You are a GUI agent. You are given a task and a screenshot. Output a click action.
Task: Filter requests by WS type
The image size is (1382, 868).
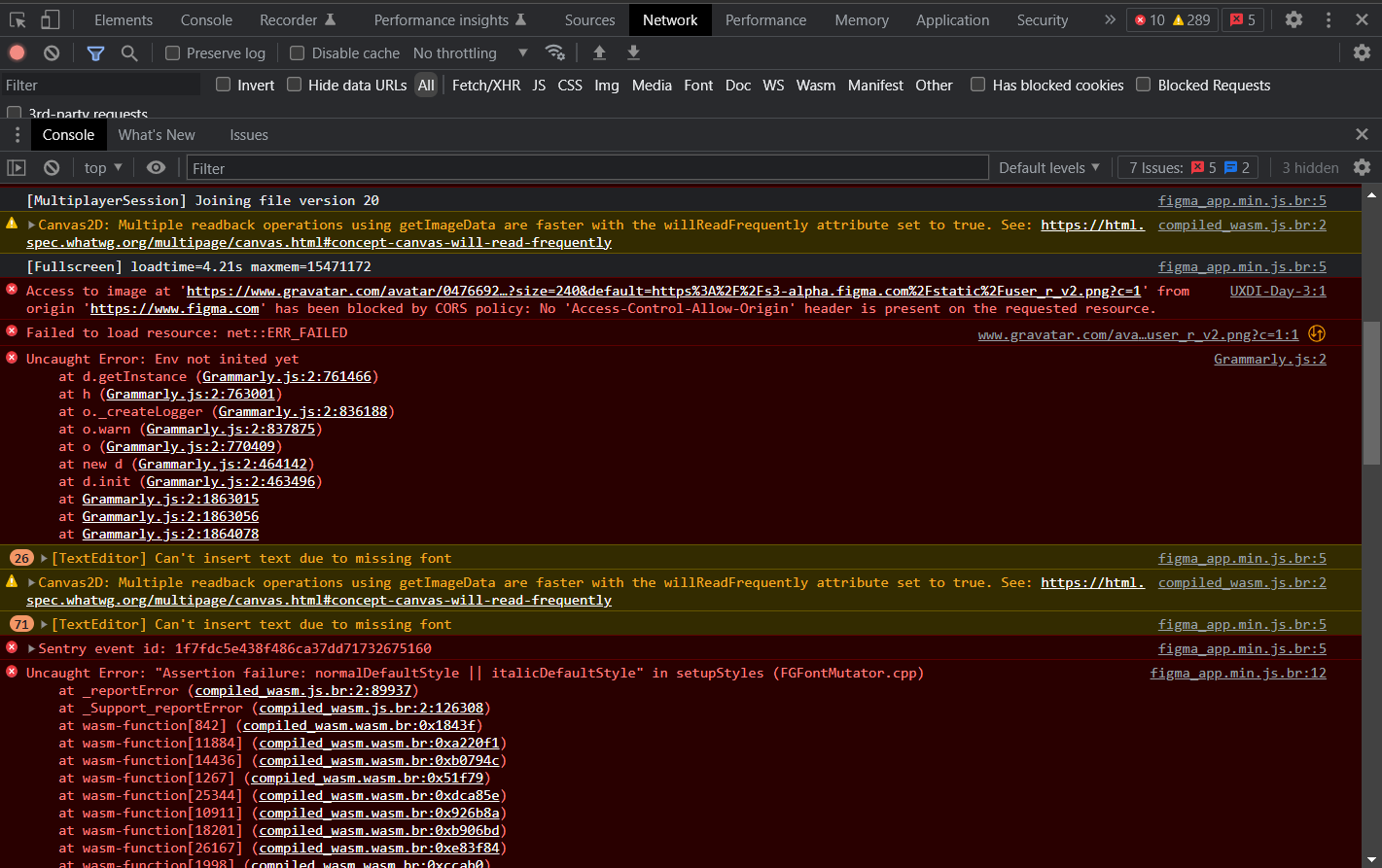pos(773,85)
